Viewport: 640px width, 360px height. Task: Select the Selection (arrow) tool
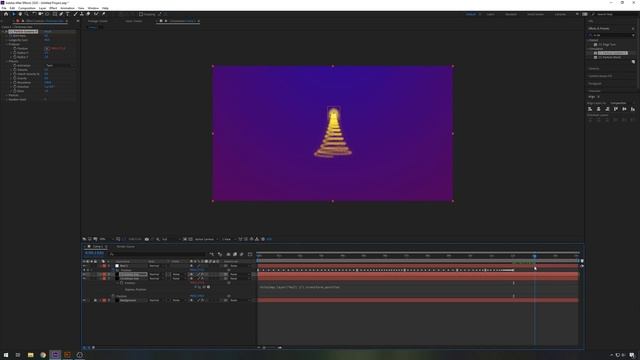(13, 14)
